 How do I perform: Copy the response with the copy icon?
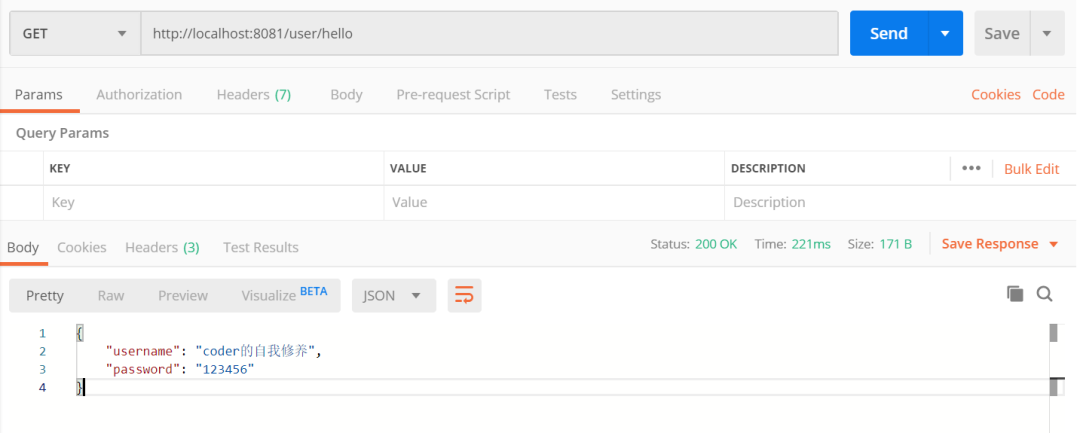point(1015,294)
